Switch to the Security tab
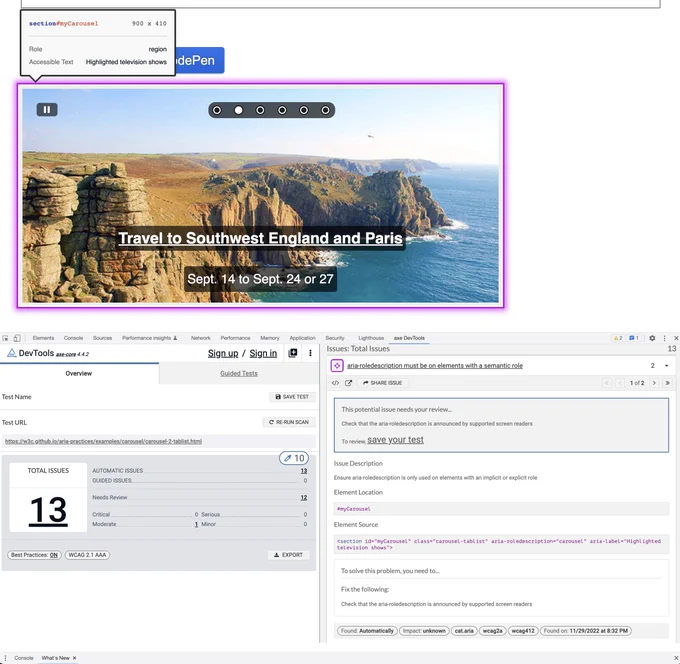680x664 pixels. tap(335, 338)
